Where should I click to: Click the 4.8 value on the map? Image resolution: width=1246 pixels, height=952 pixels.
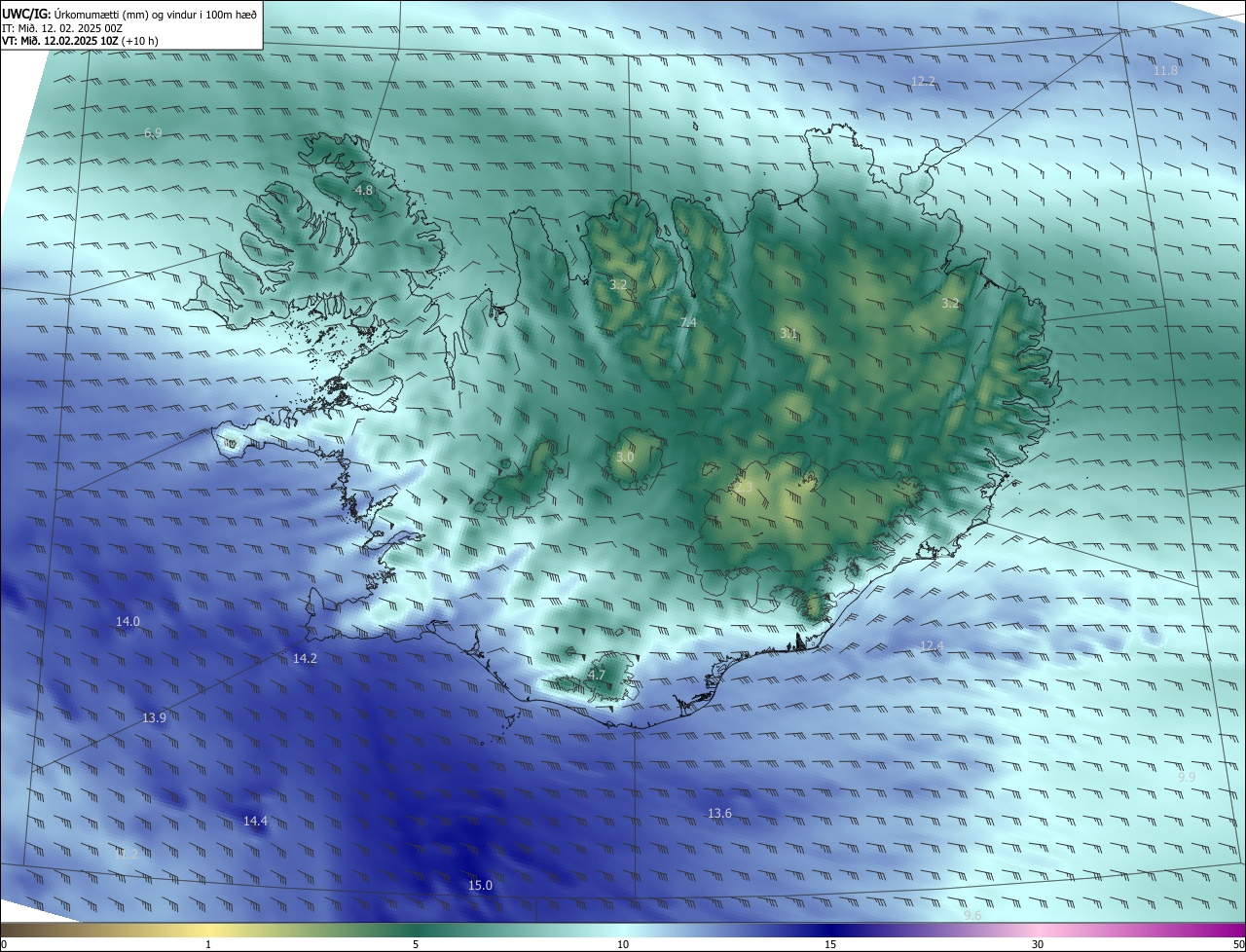click(x=364, y=191)
